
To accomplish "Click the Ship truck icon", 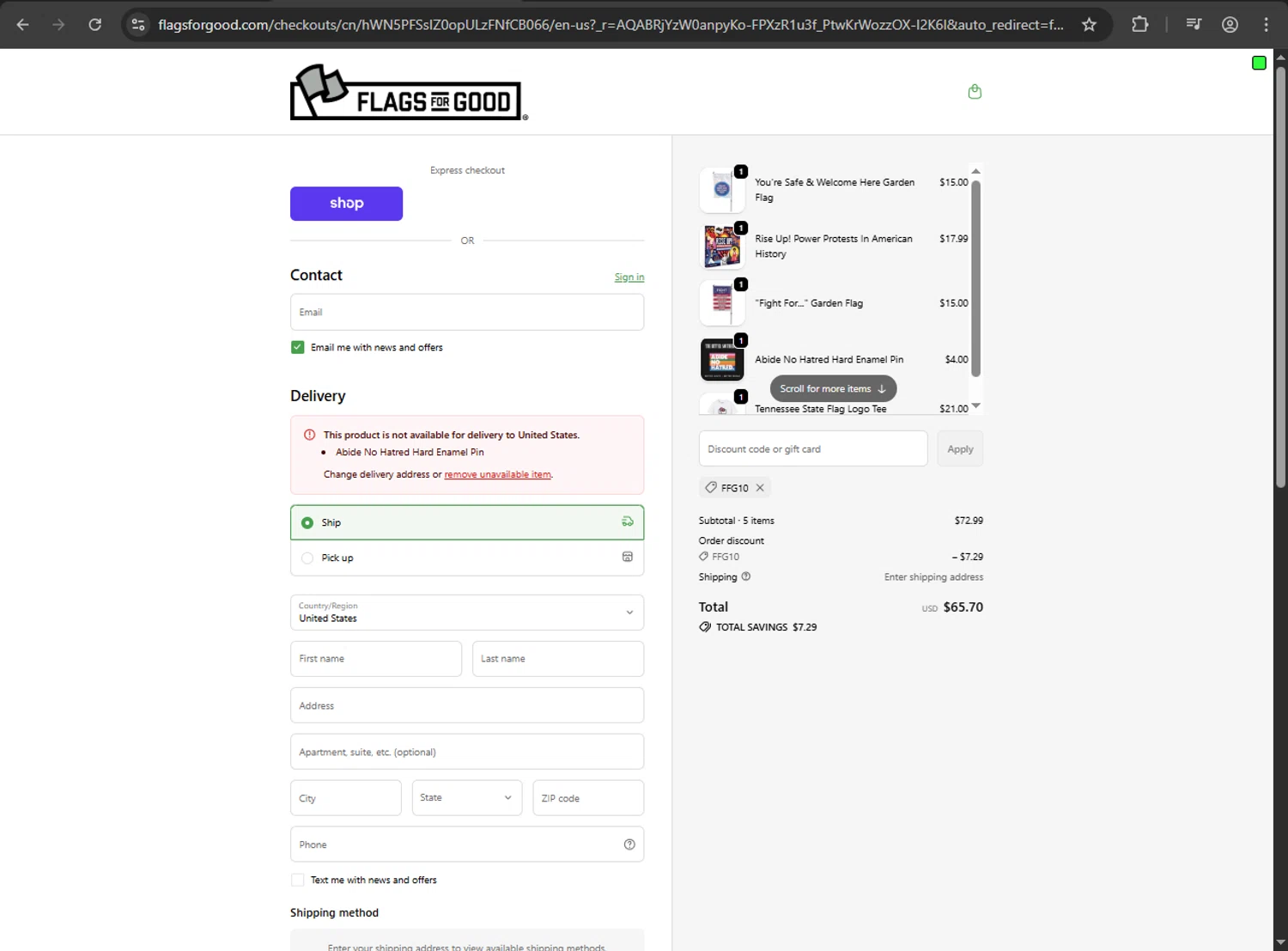I will [x=628, y=521].
